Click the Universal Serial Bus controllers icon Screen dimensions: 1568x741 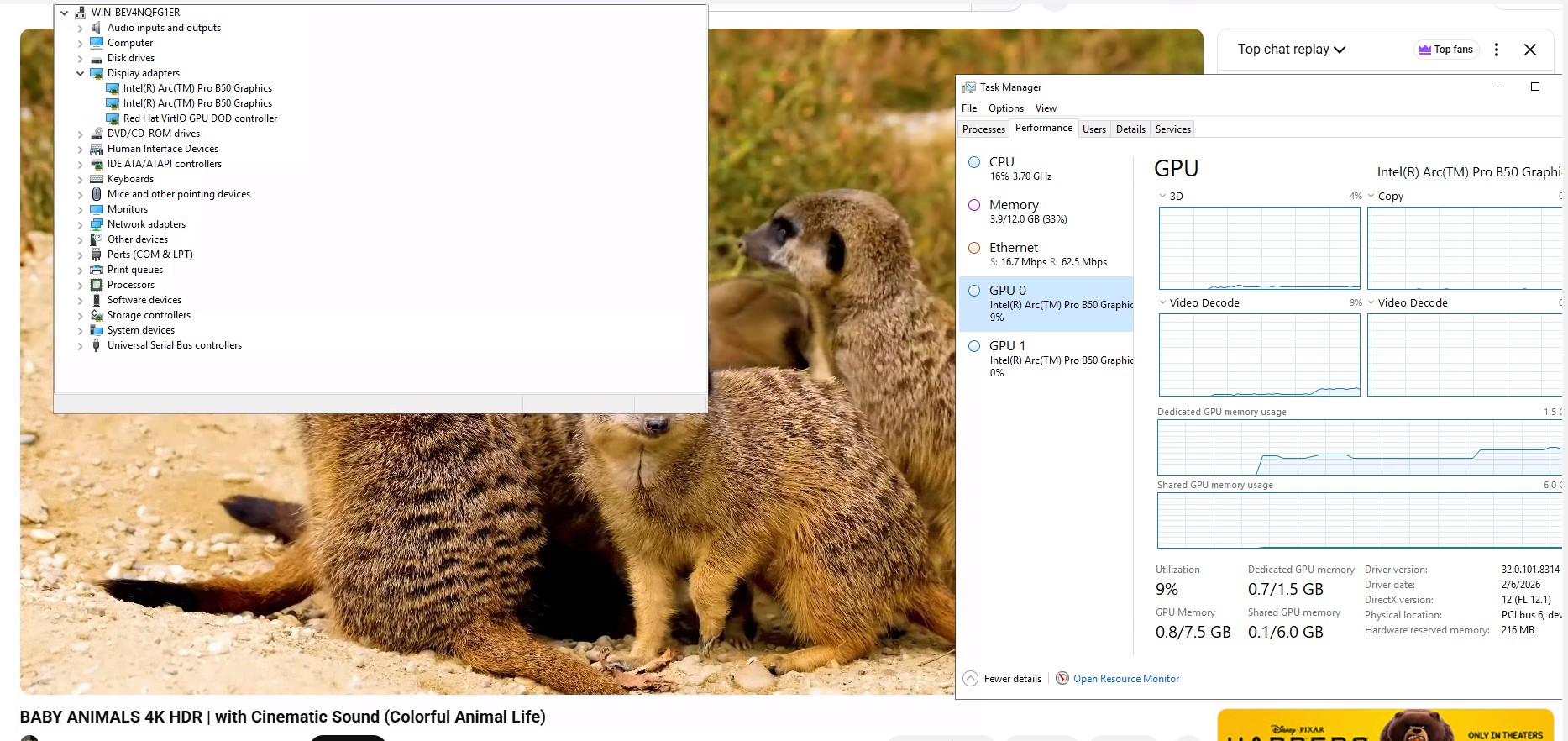(x=97, y=345)
